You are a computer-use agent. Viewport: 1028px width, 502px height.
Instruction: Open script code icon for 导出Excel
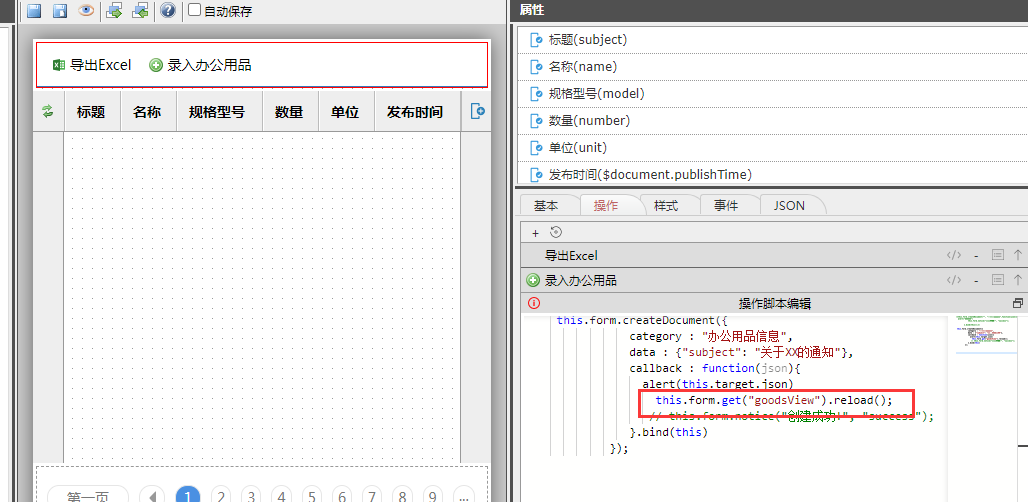tap(954, 256)
